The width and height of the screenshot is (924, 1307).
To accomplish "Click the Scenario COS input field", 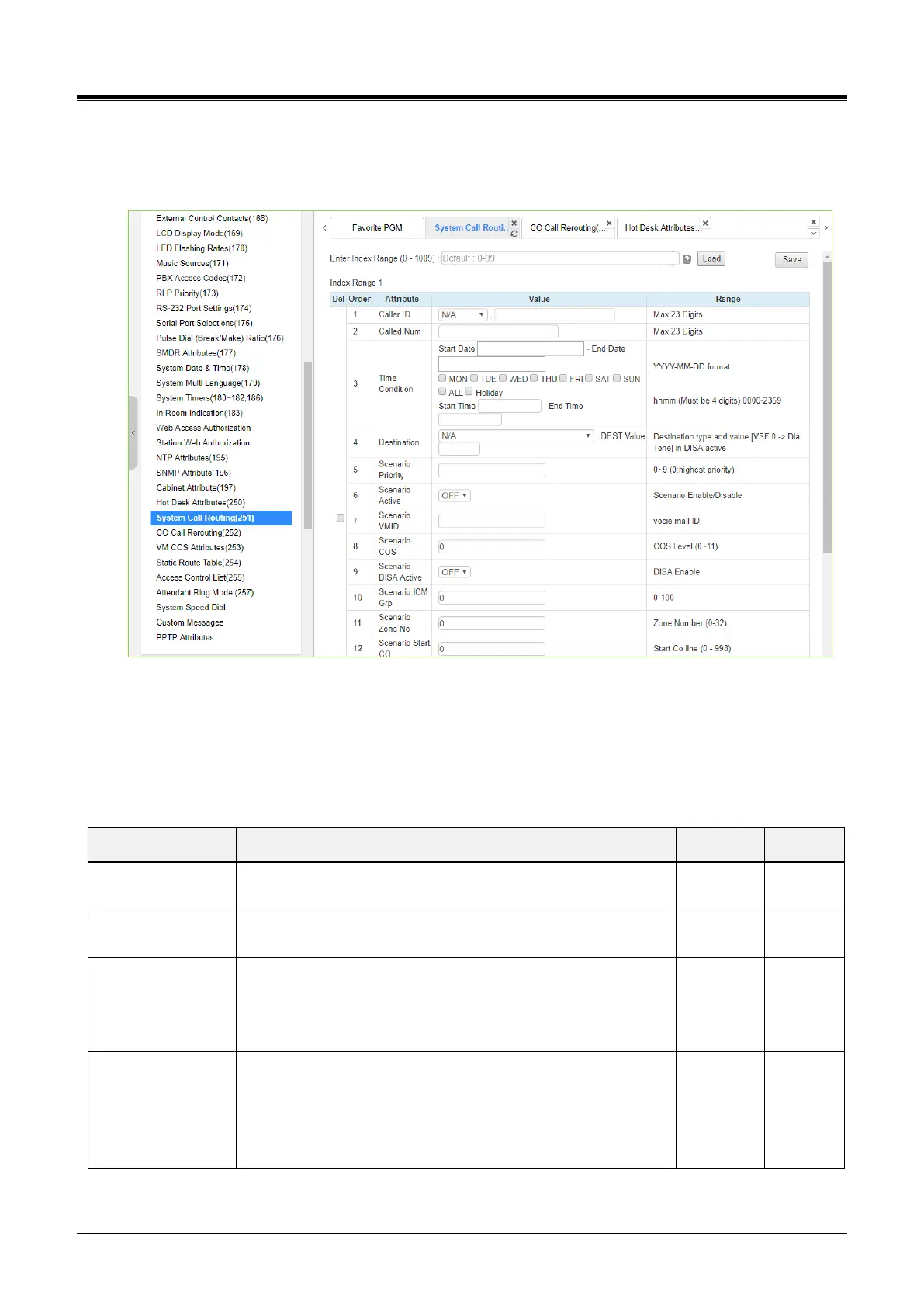I will [x=492, y=546].
